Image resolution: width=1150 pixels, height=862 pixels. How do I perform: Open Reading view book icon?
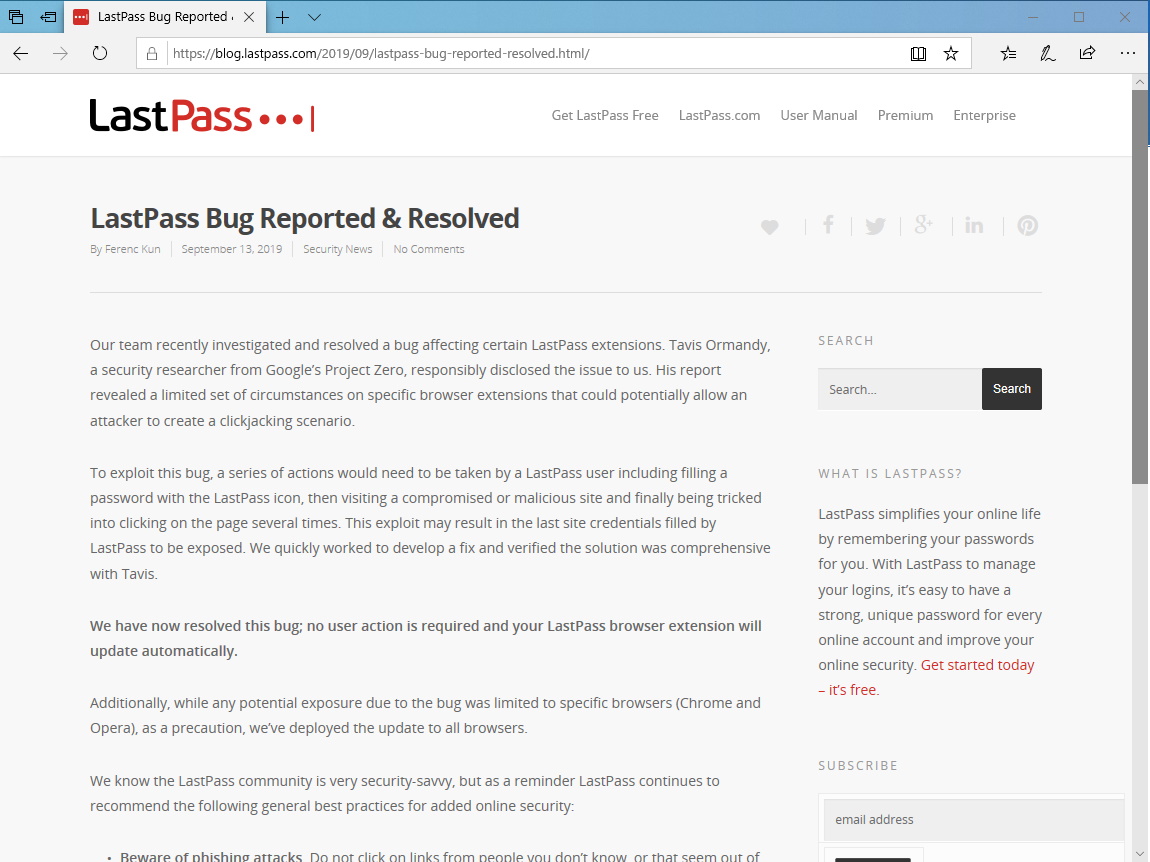pyautogui.click(x=918, y=54)
